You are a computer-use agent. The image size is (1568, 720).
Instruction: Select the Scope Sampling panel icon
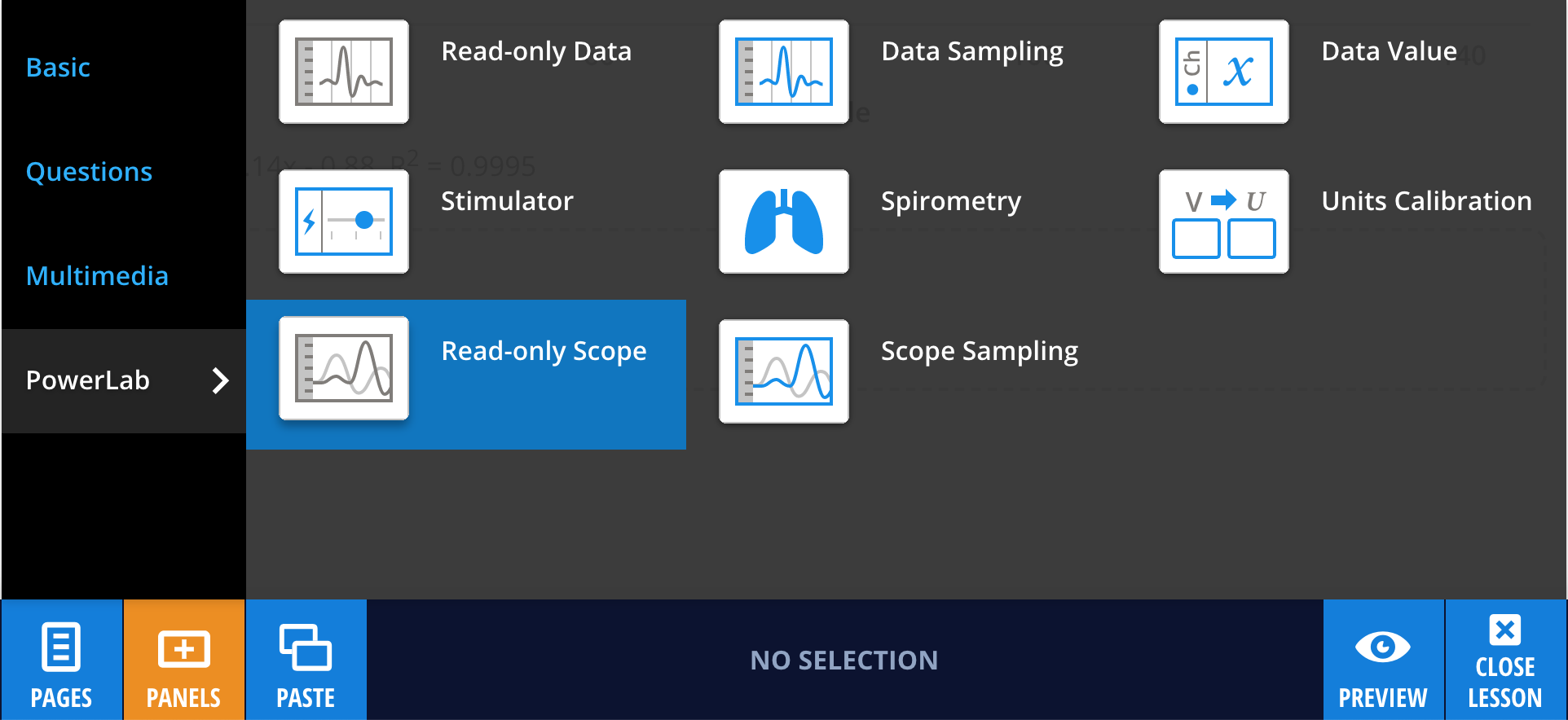point(783,371)
